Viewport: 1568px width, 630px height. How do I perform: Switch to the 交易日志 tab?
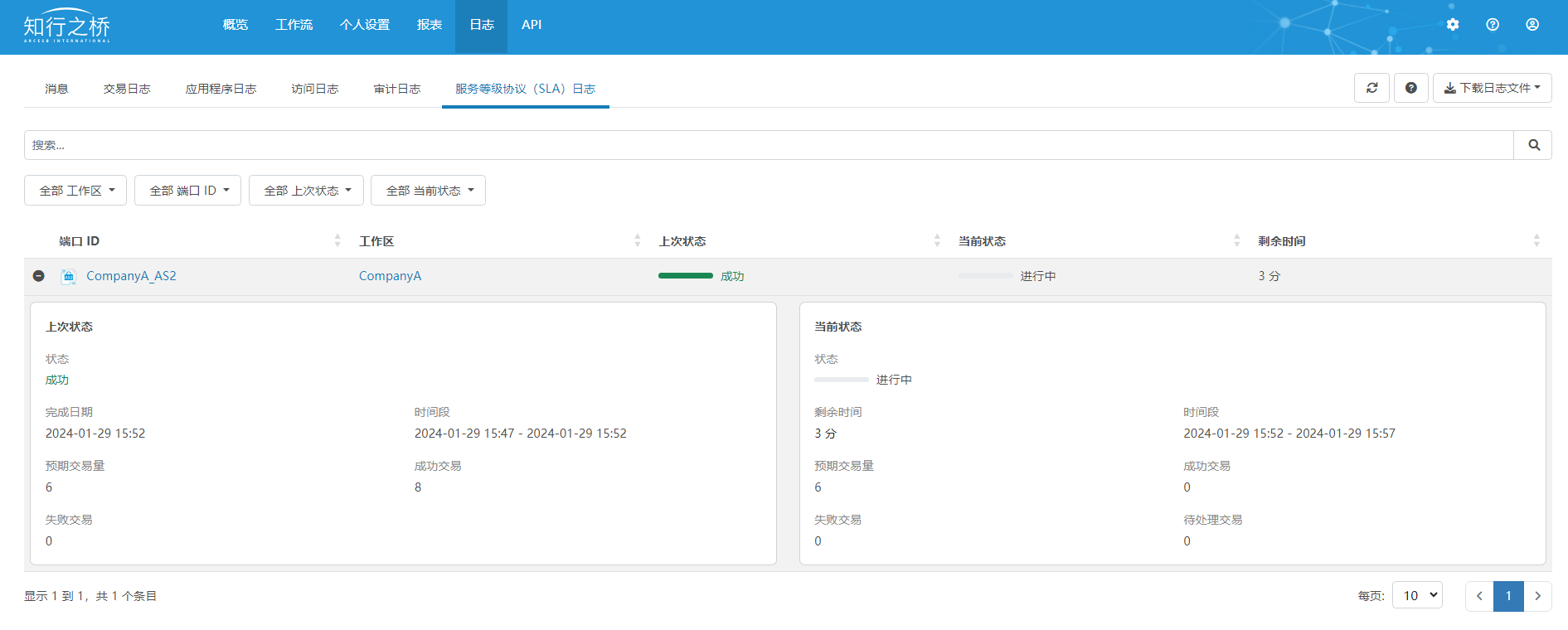[x=127, y=89]
